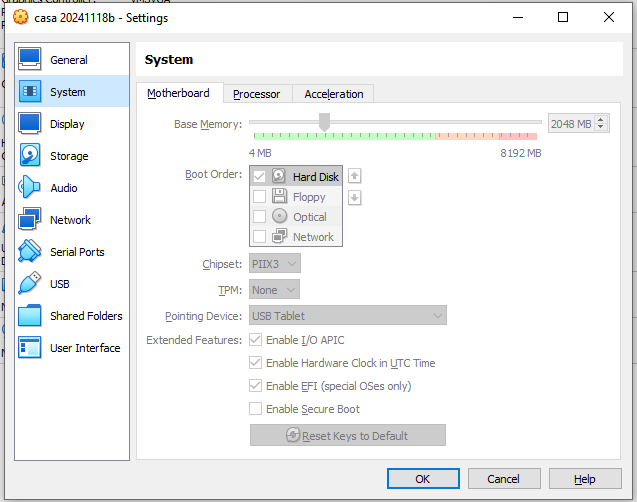This screenshot has width=637, height=502.
Task: Click the Optical disc icon in boot order
Action: pyautogui.click(x=279, y=216)
